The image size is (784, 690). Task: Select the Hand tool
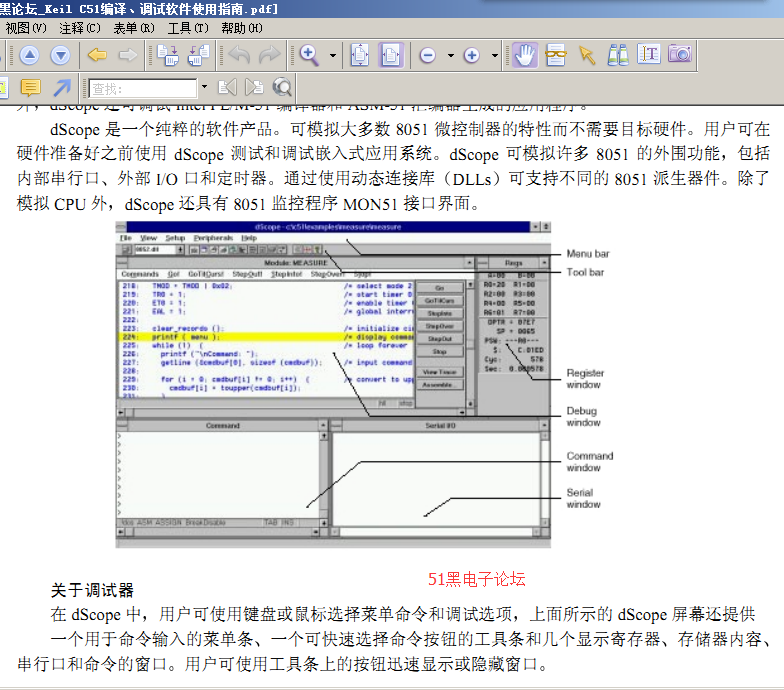(524, 55)
